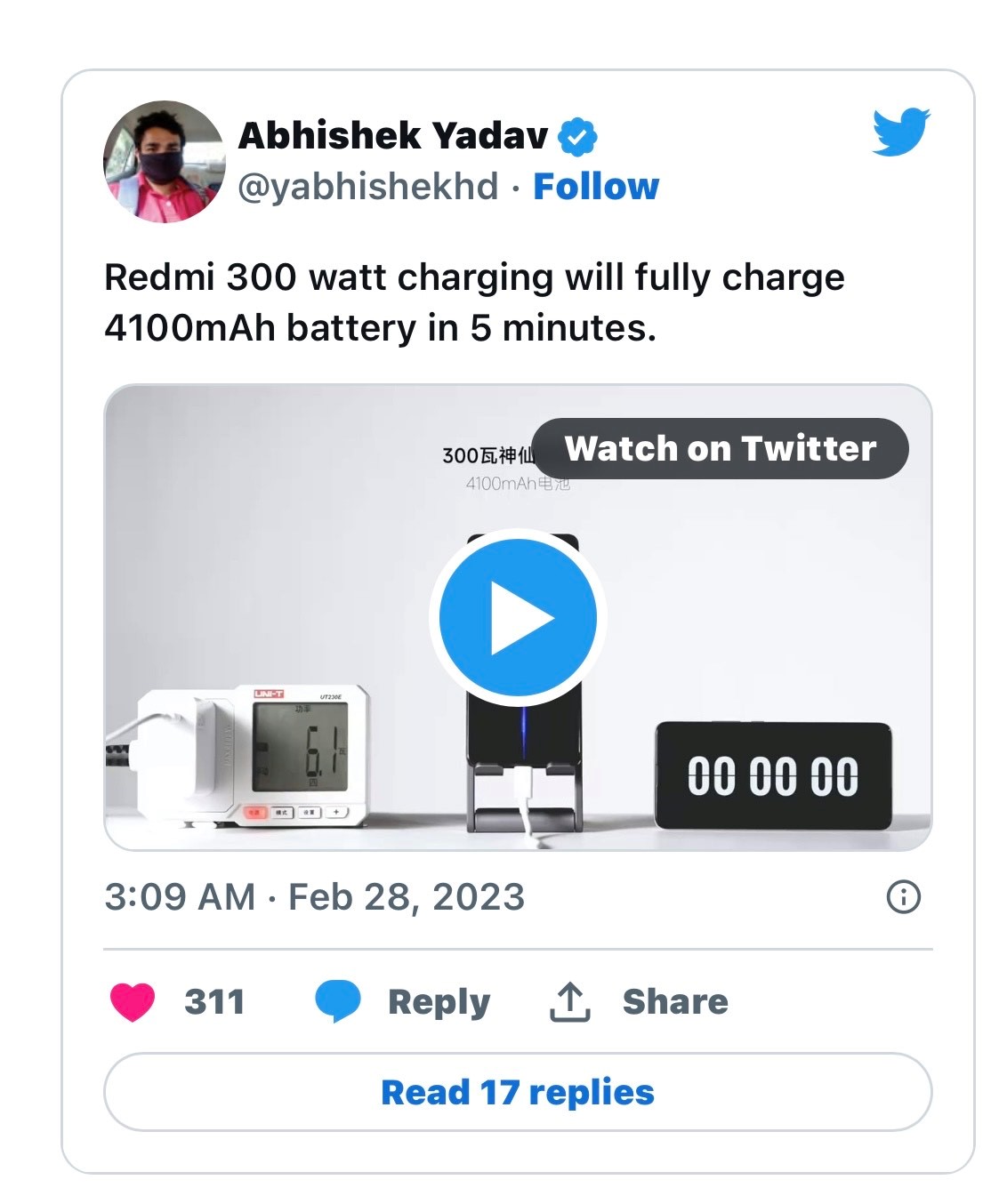Click the blue verified badge

[577, 137]
